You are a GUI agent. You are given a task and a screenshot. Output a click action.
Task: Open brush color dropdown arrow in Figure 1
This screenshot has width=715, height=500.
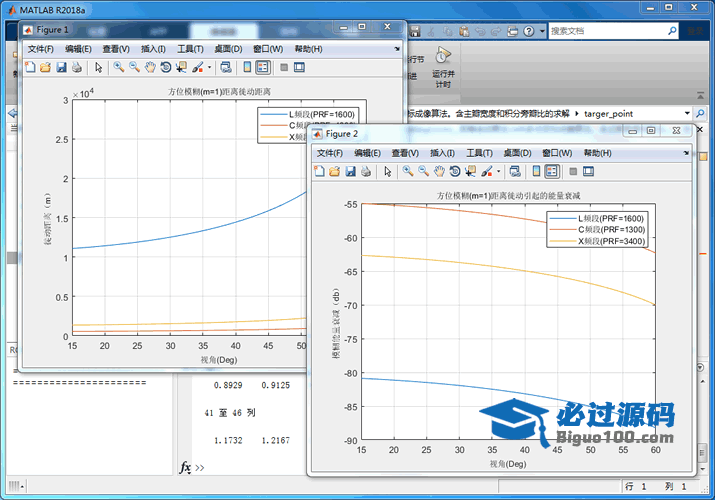pyautogui.click(x=209, y=67)
